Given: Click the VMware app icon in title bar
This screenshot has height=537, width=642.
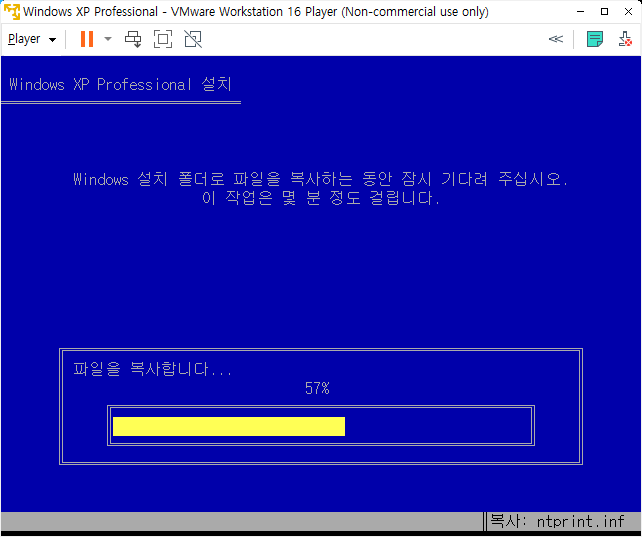Looking at the screenshot, I should click(x=11, y=11).
